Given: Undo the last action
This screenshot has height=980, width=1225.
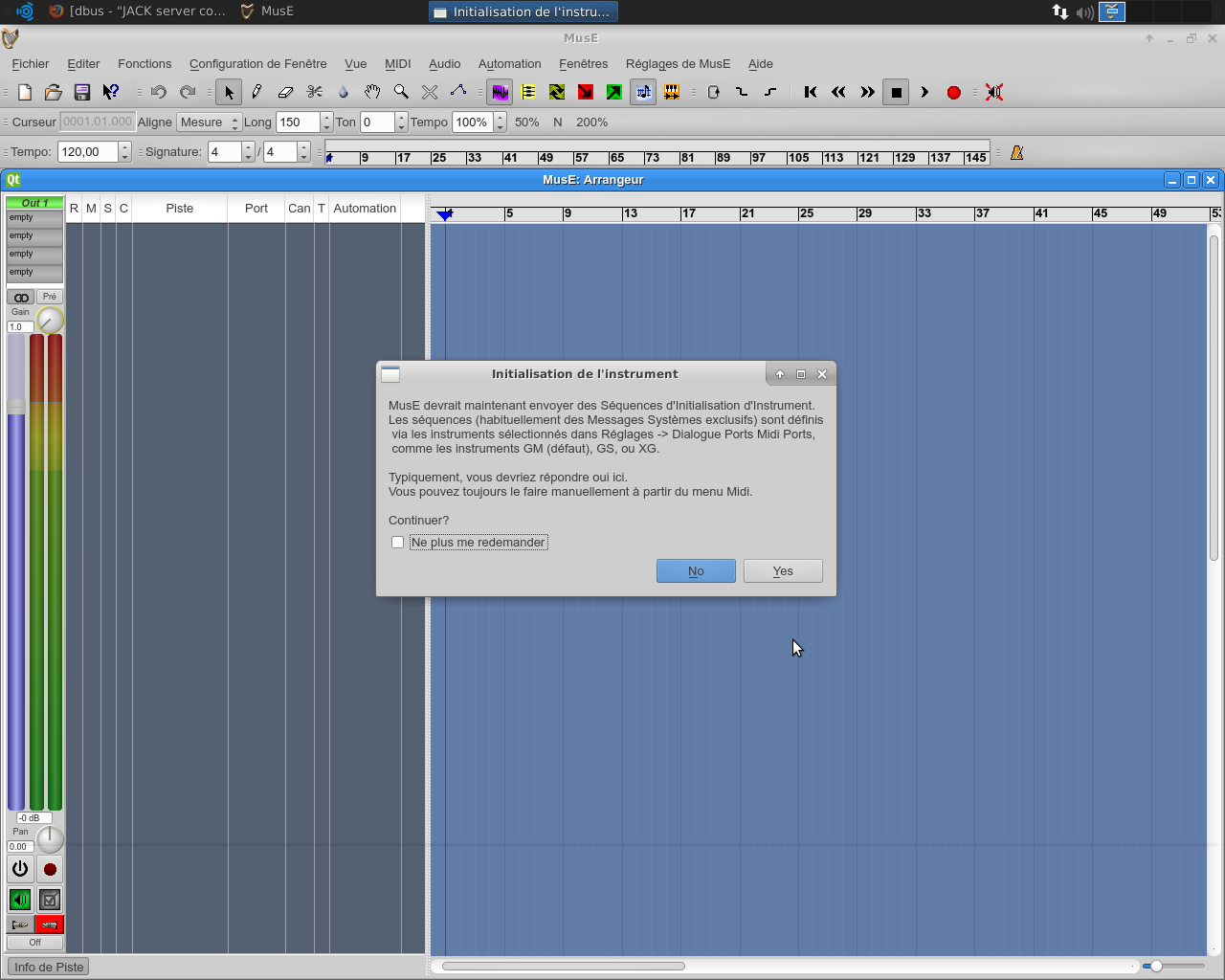Looking at the screenshot, I should (159, 92).
